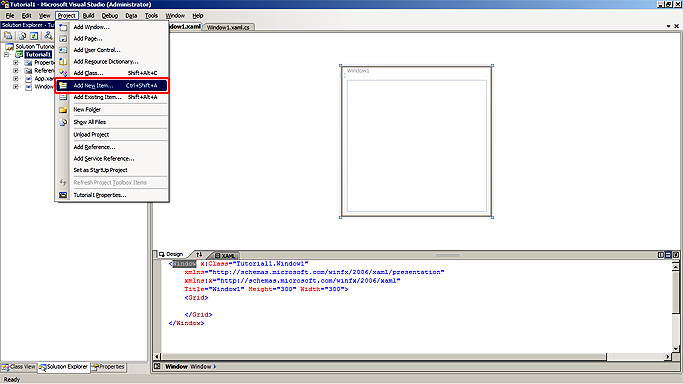Click Show All Files in Solution Explorer toolbar
The image size is (683, 384).
(x=22, y=36)
